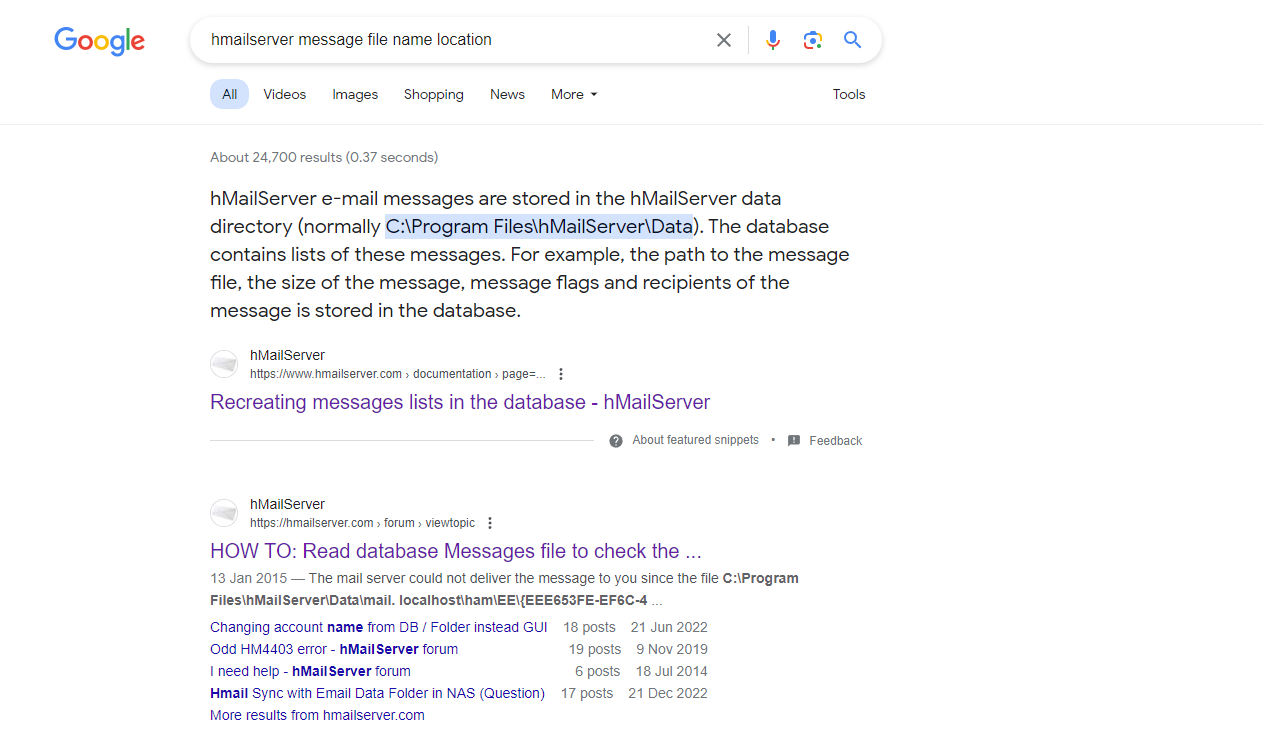Click the 17 posts count
This screenshot has width=1263, height=738.
tap(587, 693)
